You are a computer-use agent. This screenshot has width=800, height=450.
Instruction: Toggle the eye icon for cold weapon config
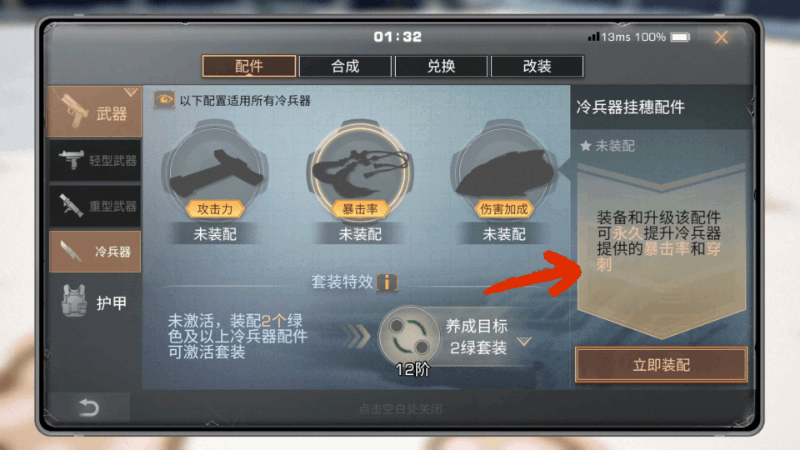pyautogui.click(x=164, y=99)
